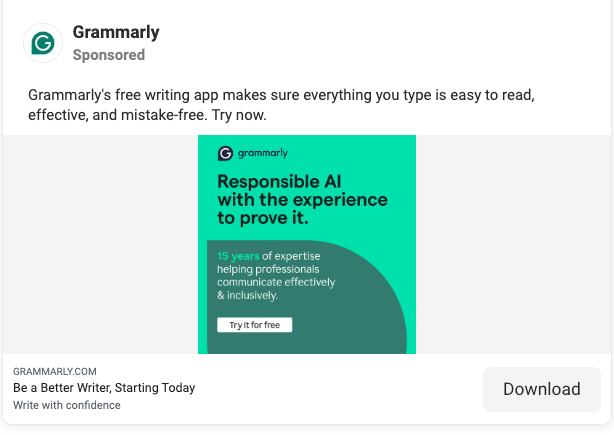Screen dimensions: 614x435
Task: Click the 'helping professionals' banner text
Action: point(268,270)
